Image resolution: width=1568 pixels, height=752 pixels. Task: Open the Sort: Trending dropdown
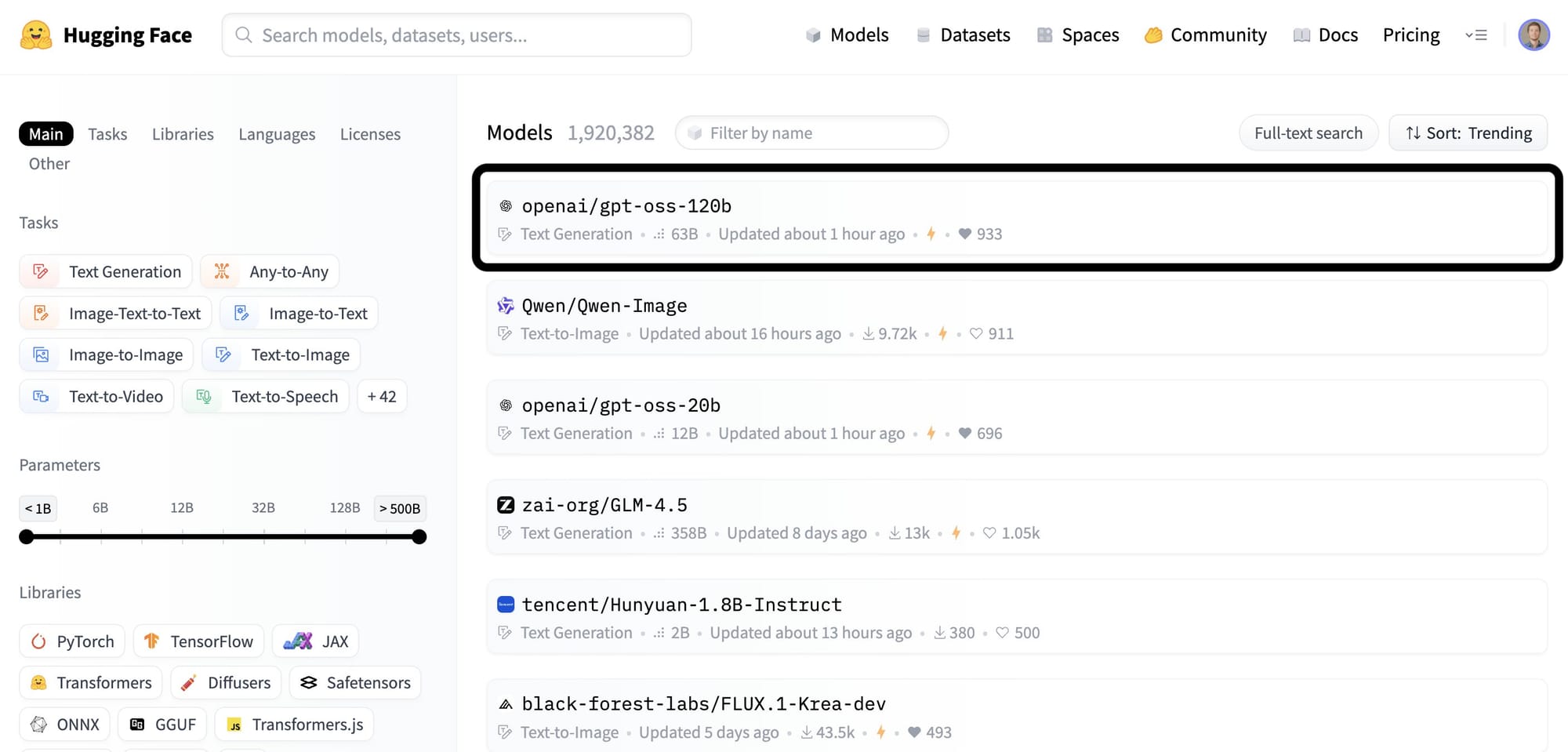1468,133
